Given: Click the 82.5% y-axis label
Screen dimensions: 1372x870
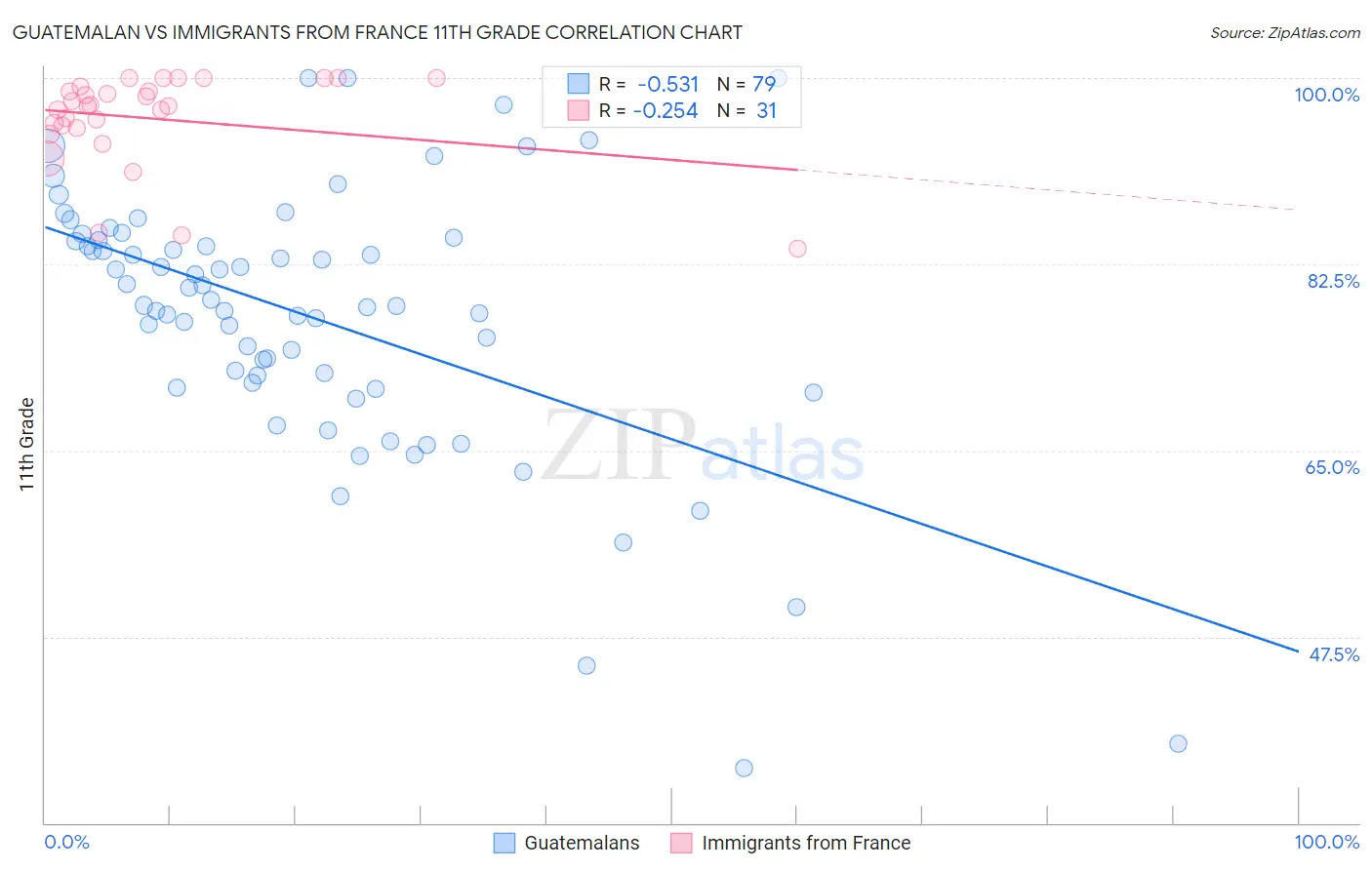Looking at the screenshot, I should [1333, 281].
